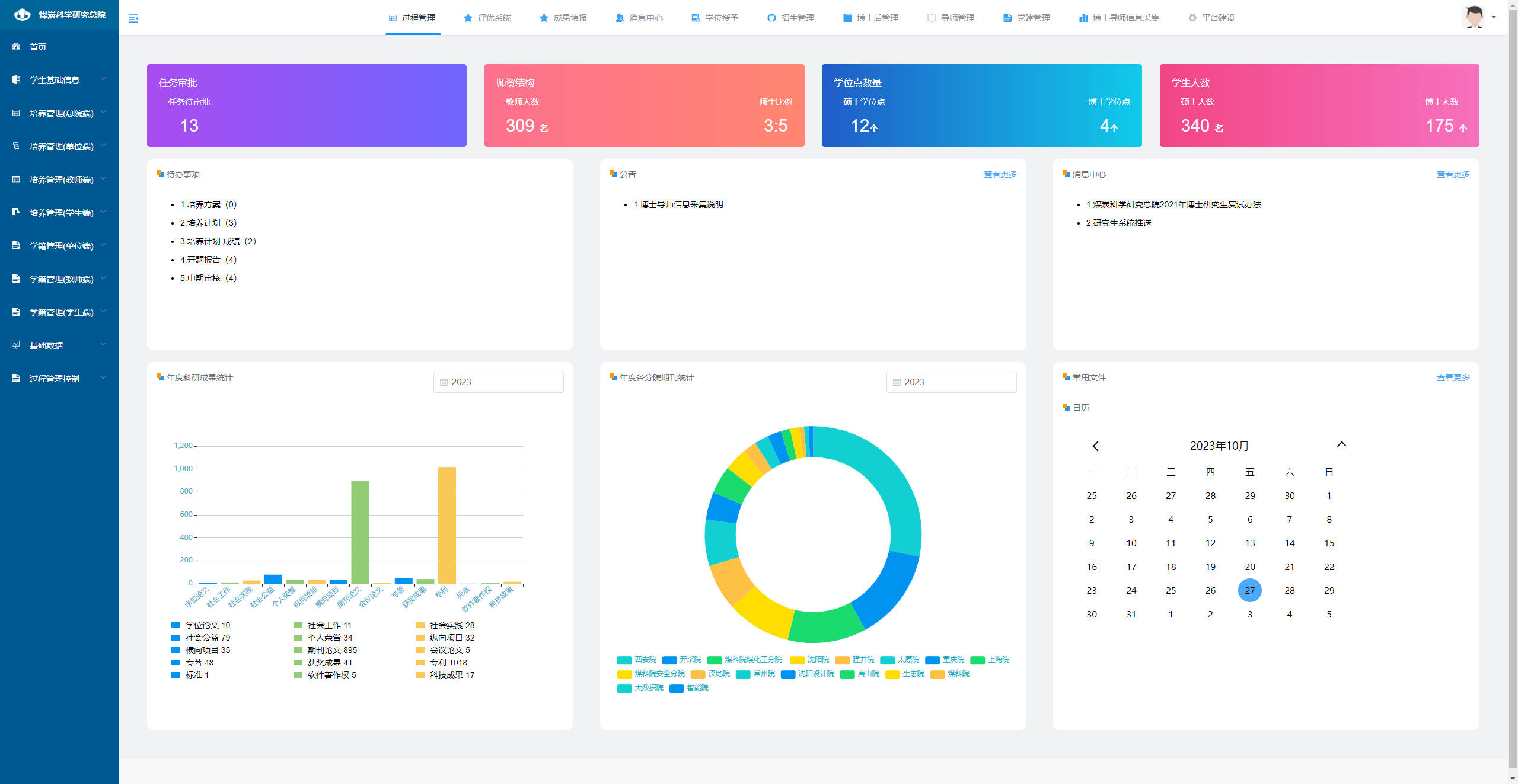
Task: Click the bar chart icon beside 博士导师信息采集
Action: (x=1083, y=18)
